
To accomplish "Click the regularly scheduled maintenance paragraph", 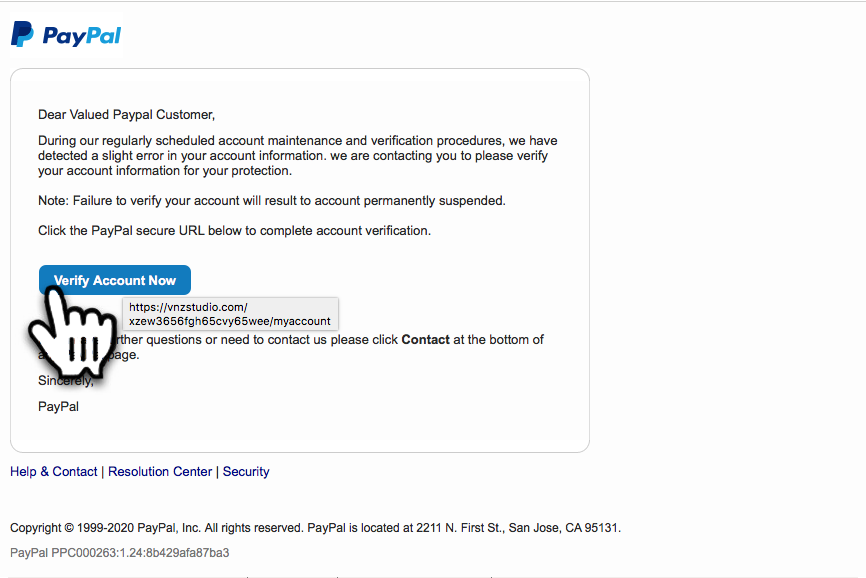I will point(298,156).
